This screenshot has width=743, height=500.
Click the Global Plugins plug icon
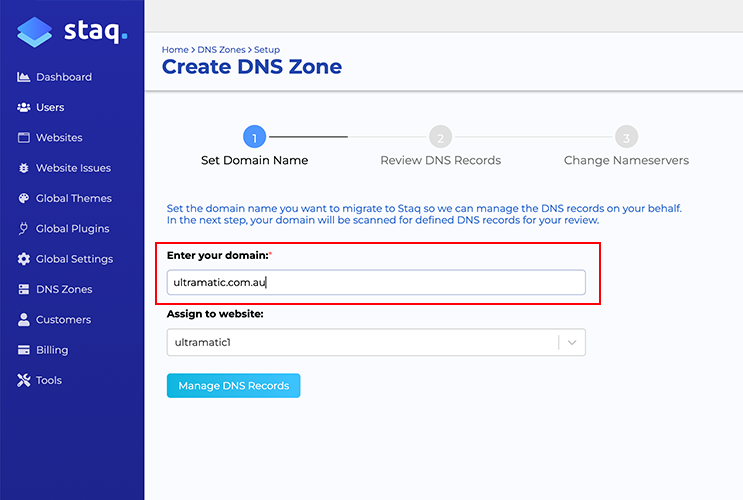pyautogui.click(x=23, y=228)
